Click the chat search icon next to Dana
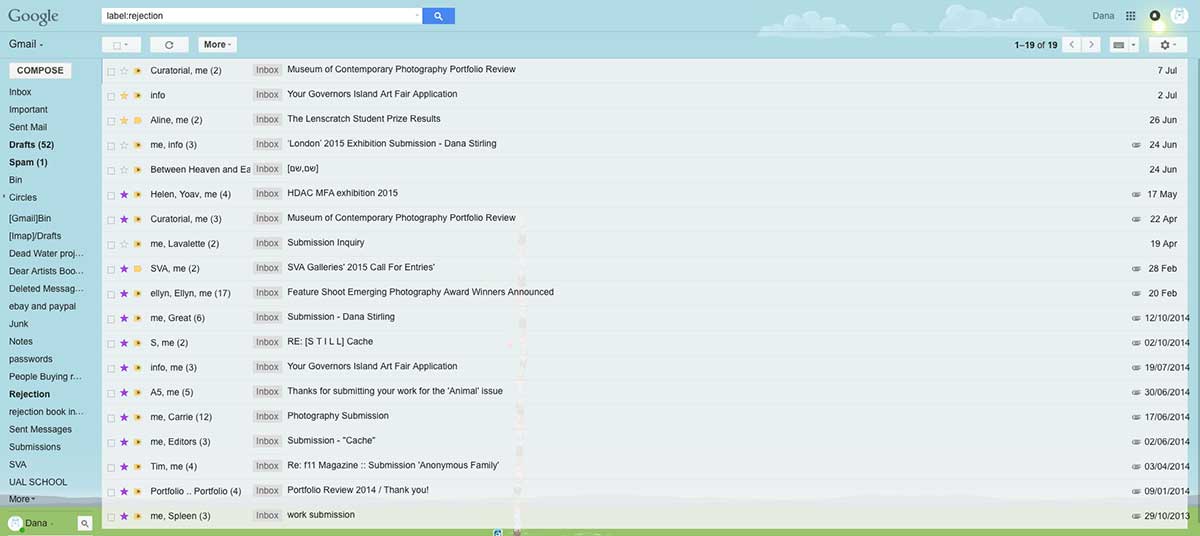The height and width of the screenshot is (536, 1200). pos(85,523)
